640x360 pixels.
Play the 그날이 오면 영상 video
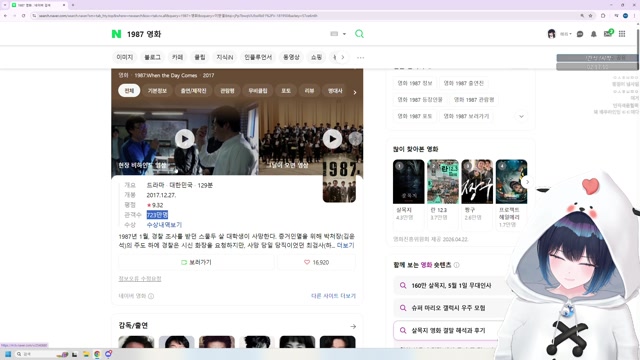pyautogui.click(x=332, y=139)
